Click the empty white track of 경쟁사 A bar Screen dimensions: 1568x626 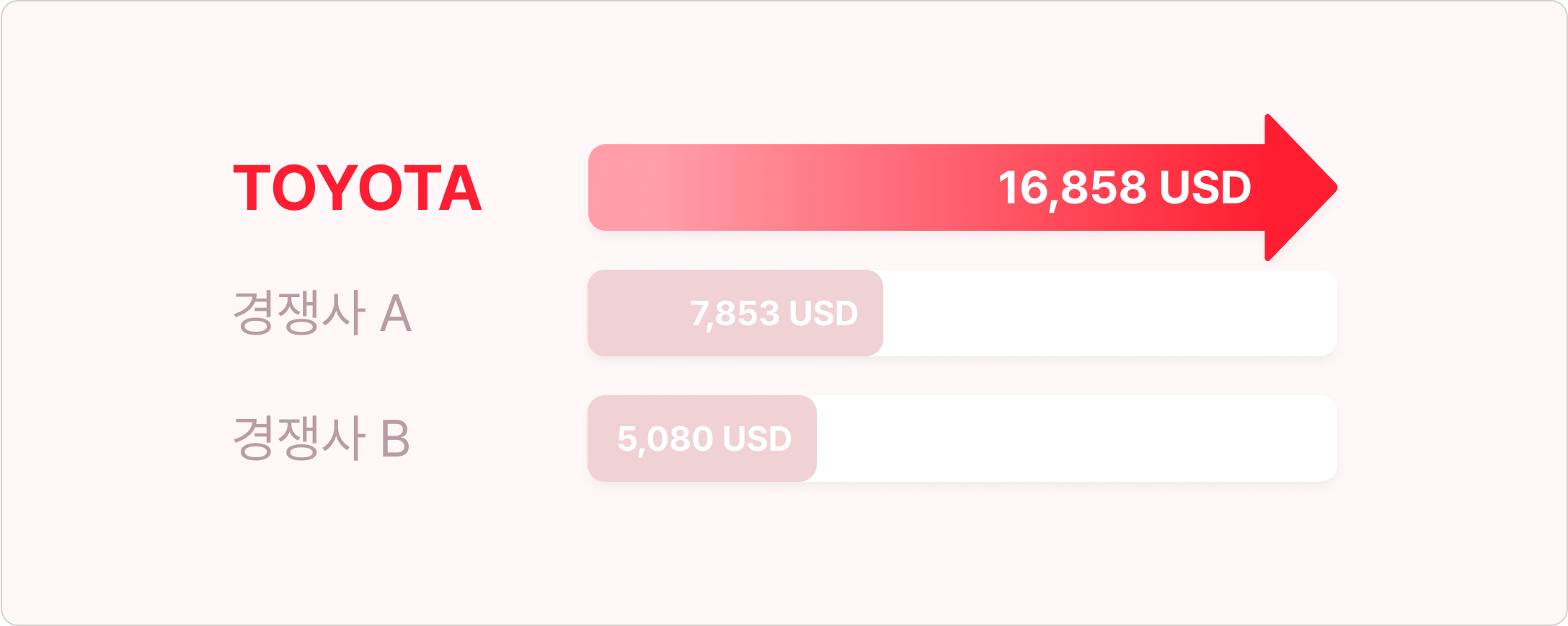[1109, 313]
